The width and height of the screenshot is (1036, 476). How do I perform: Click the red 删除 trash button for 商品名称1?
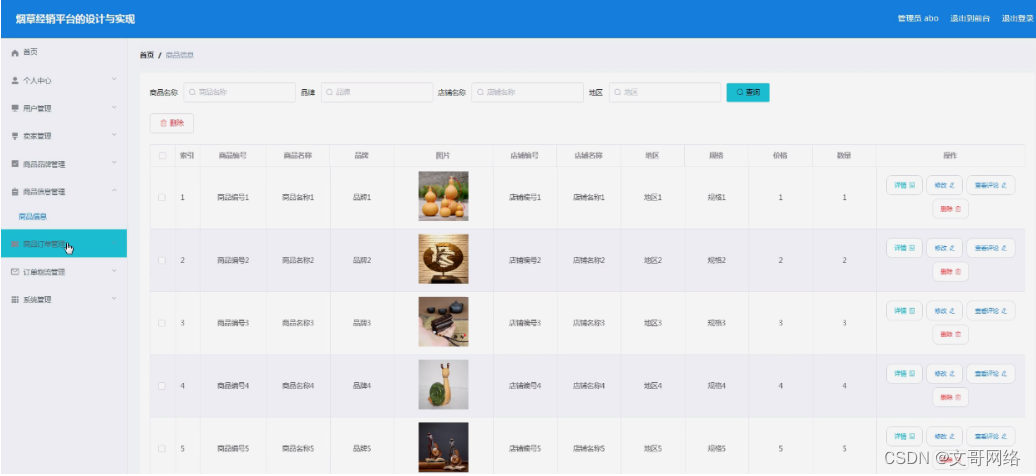tap(950, 209)
